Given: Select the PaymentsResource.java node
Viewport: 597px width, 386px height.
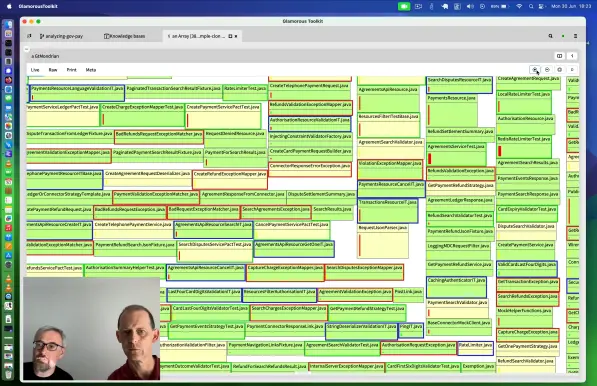Looking at the screenshot, I should pyautogui.click(x=452, y=110).
